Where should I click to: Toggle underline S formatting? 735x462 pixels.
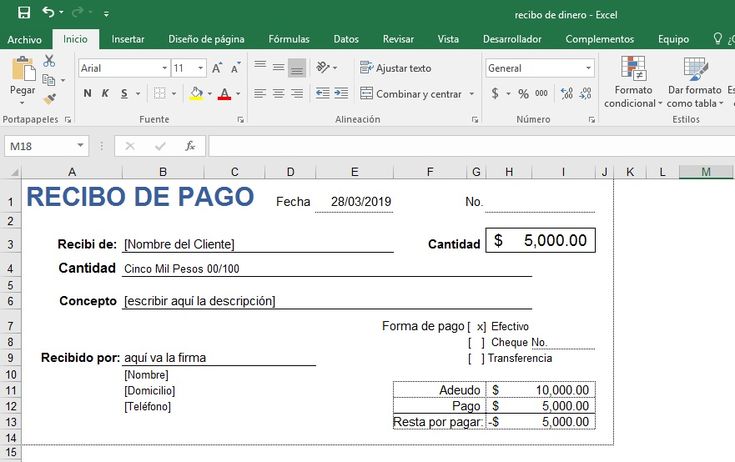[x=124, y=93]
